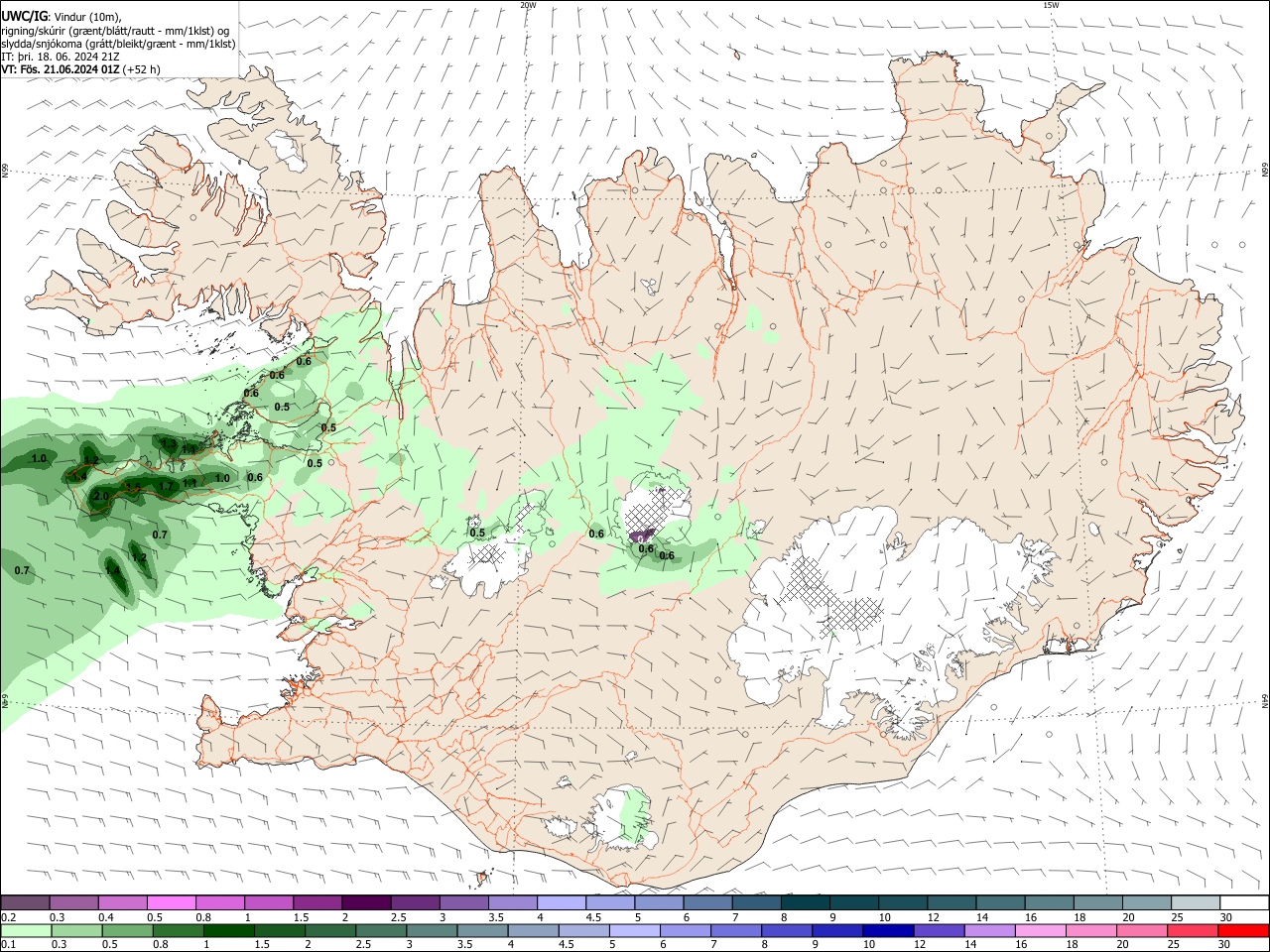This screenshot has width=1270, height=952.
Task: Pick the purple 12 mm rain legend swatch
Action: [x=938, y=930]
